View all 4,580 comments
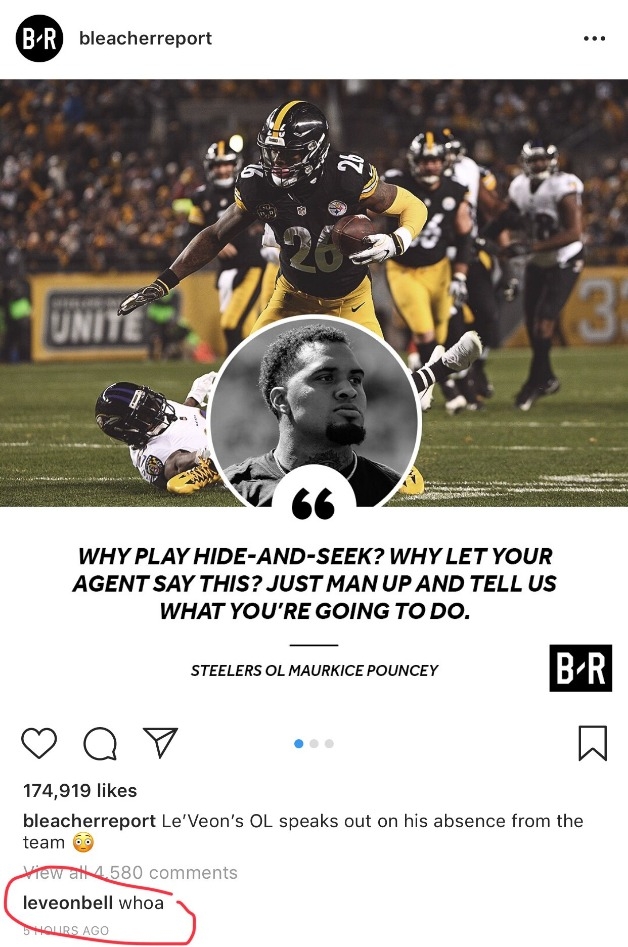628x947 pixels. pyautogui.click(x=130, y=872)
